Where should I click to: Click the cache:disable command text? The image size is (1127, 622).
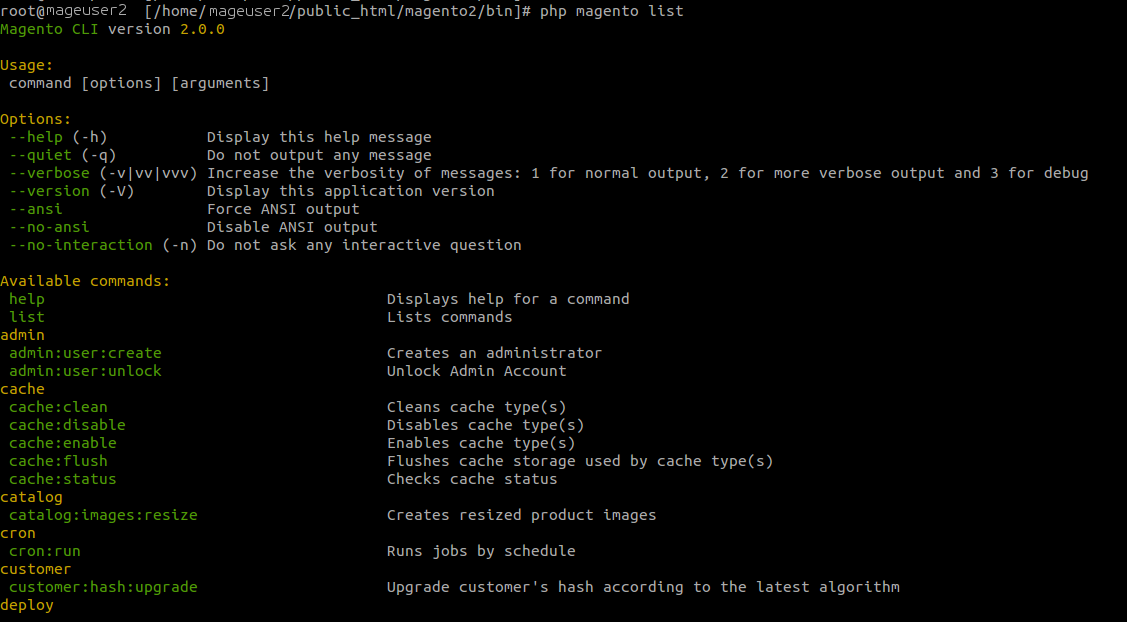(x=67, y=425)
